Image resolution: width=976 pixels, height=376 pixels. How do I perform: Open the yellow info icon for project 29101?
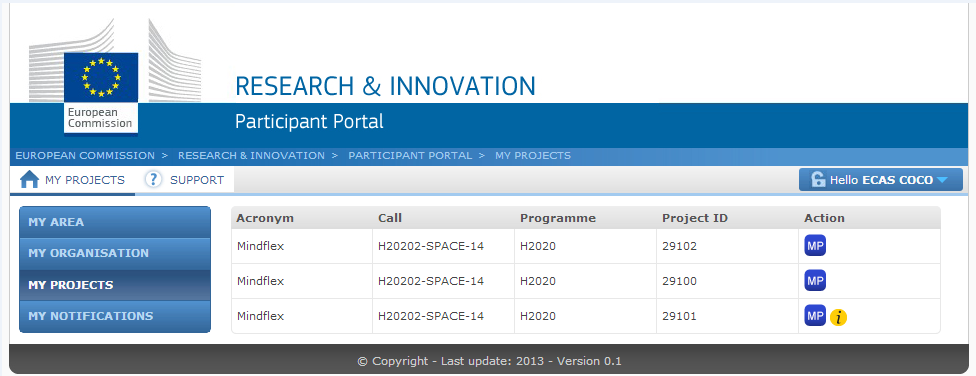[838, 317]
